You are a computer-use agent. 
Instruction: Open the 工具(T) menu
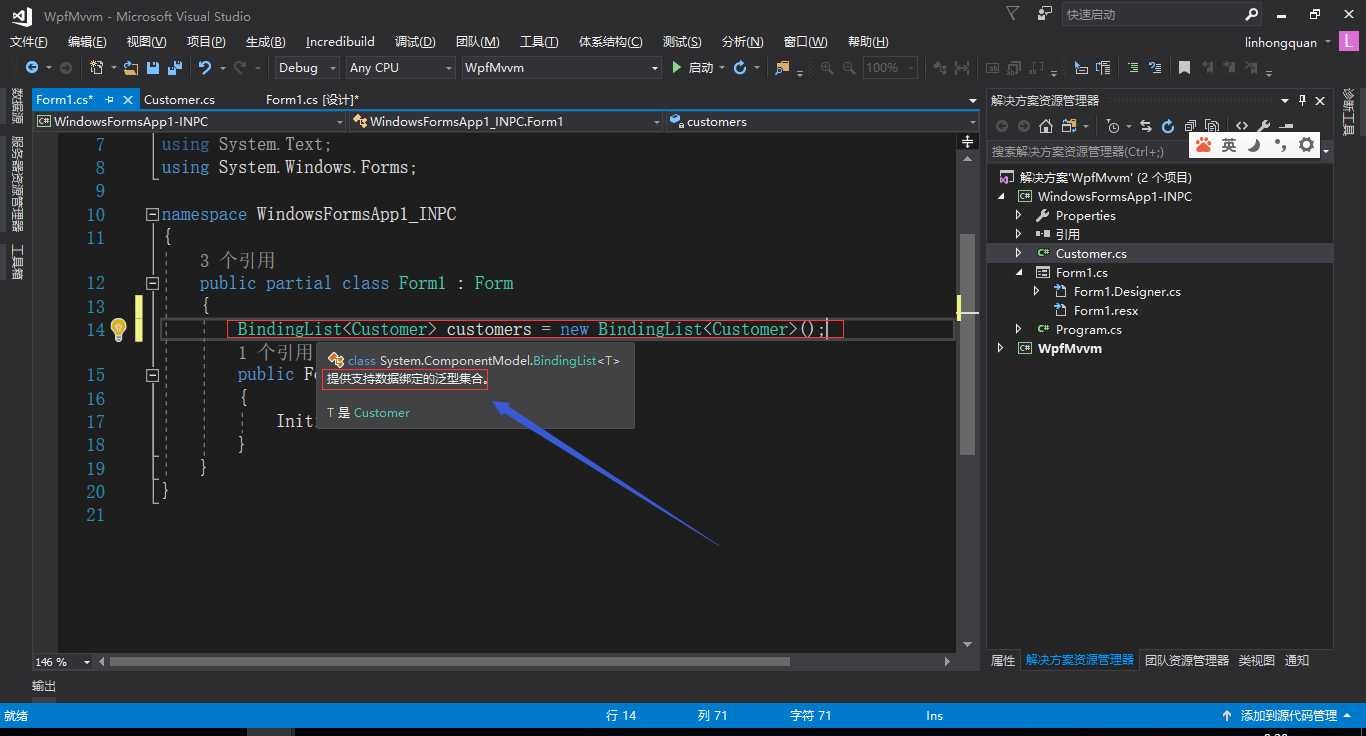[539, 41]
